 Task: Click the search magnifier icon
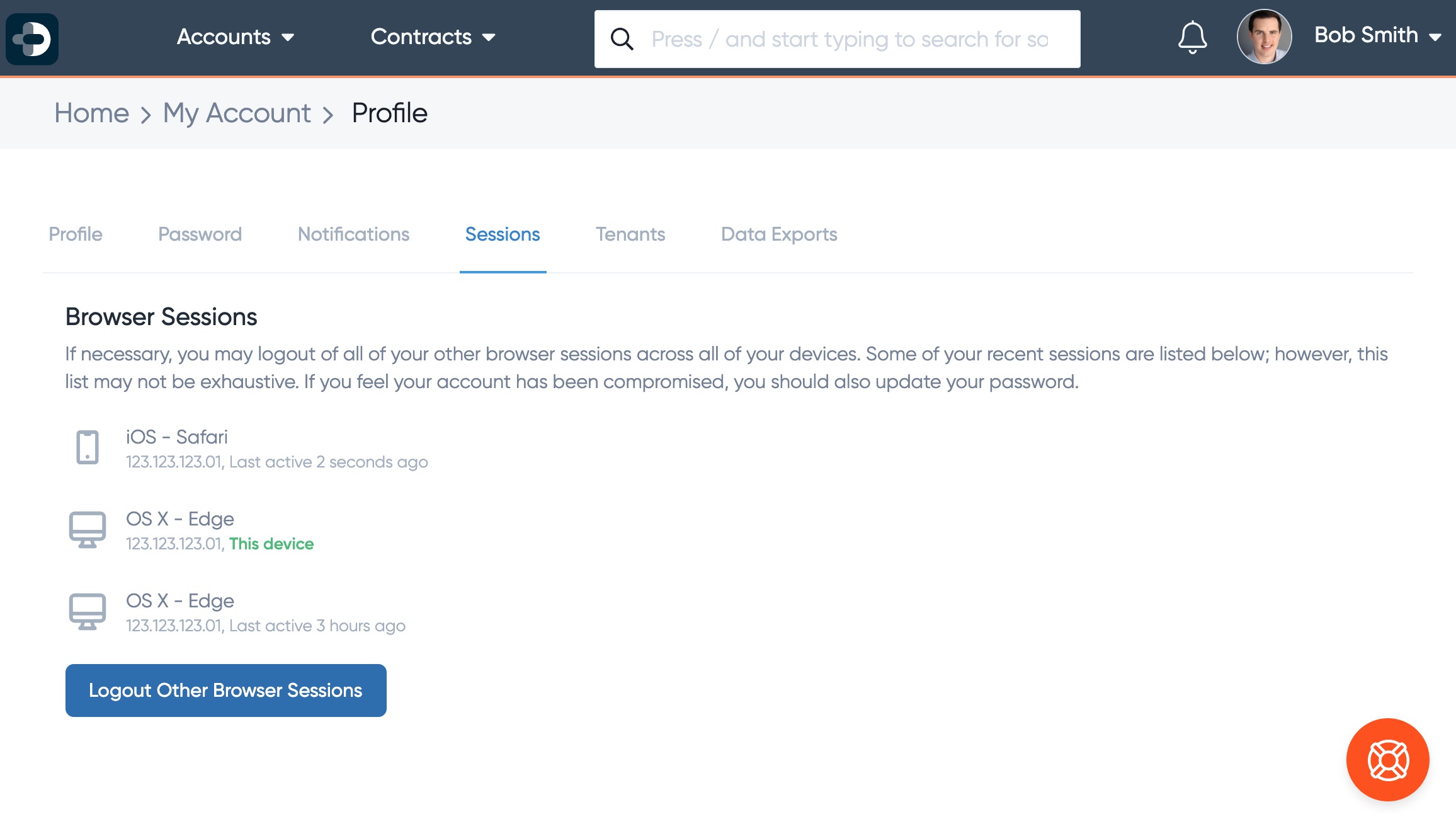tap(622, 39)
